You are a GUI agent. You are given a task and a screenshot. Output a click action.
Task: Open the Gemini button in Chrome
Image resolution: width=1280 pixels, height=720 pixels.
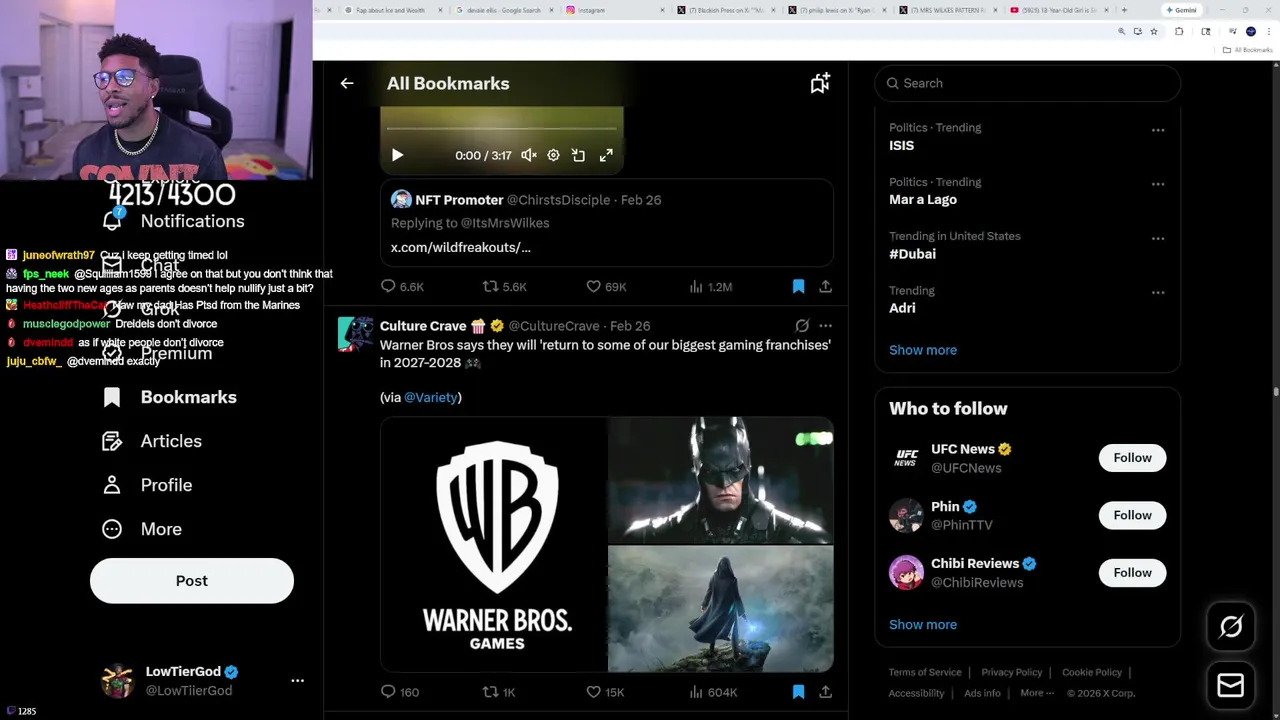tap(1181, 10)
